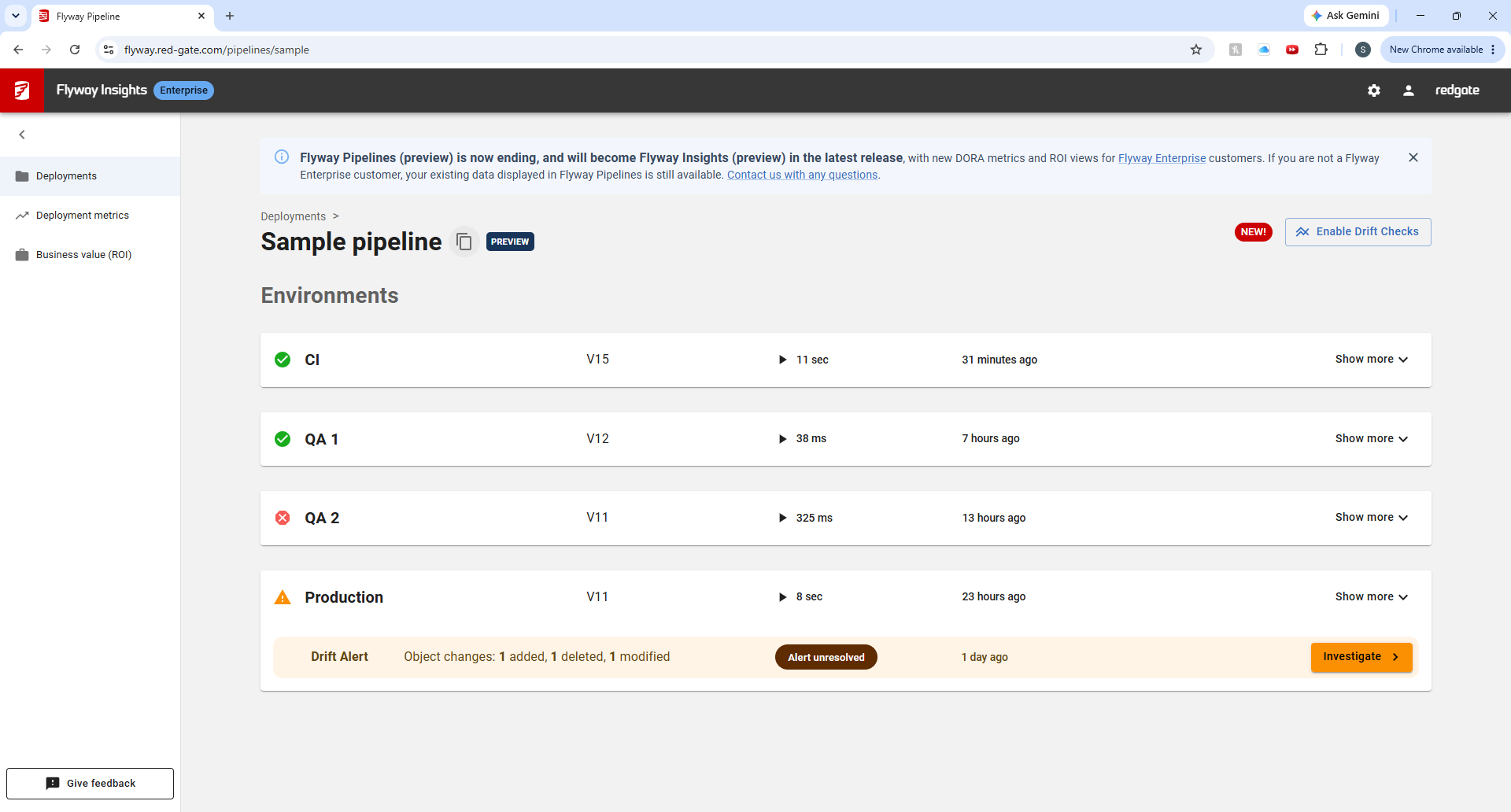This screenshot has width=1511, height=812.
Task: Collapse the sidebar with the back chevron
Action: click(x=22, y=135)
